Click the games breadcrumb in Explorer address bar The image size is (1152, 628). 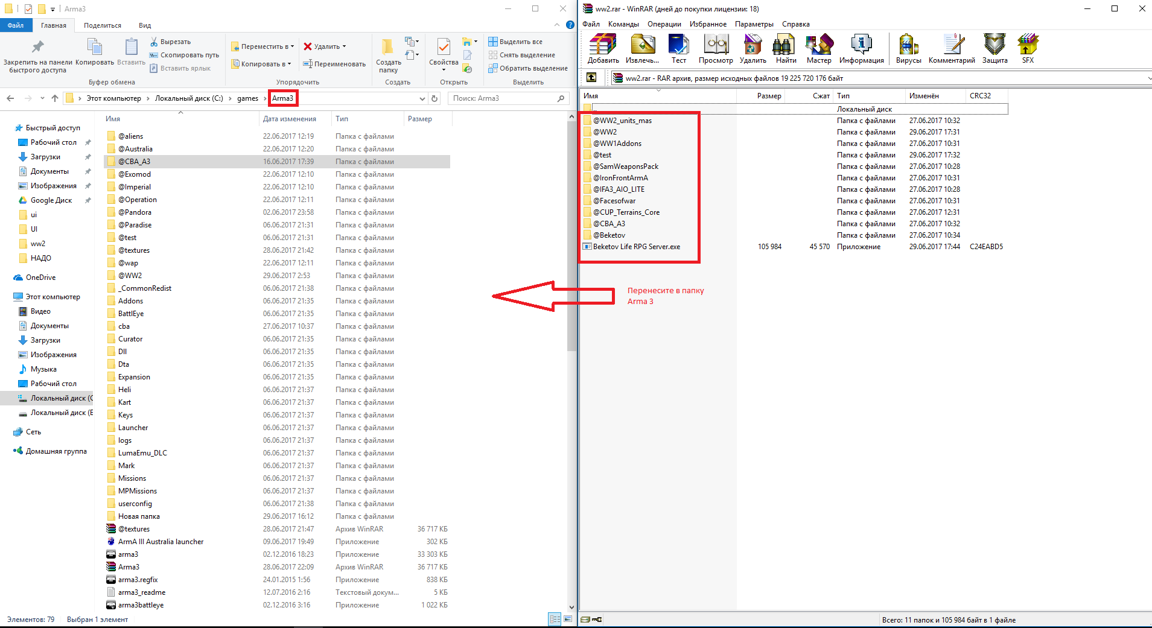(248, 98)
